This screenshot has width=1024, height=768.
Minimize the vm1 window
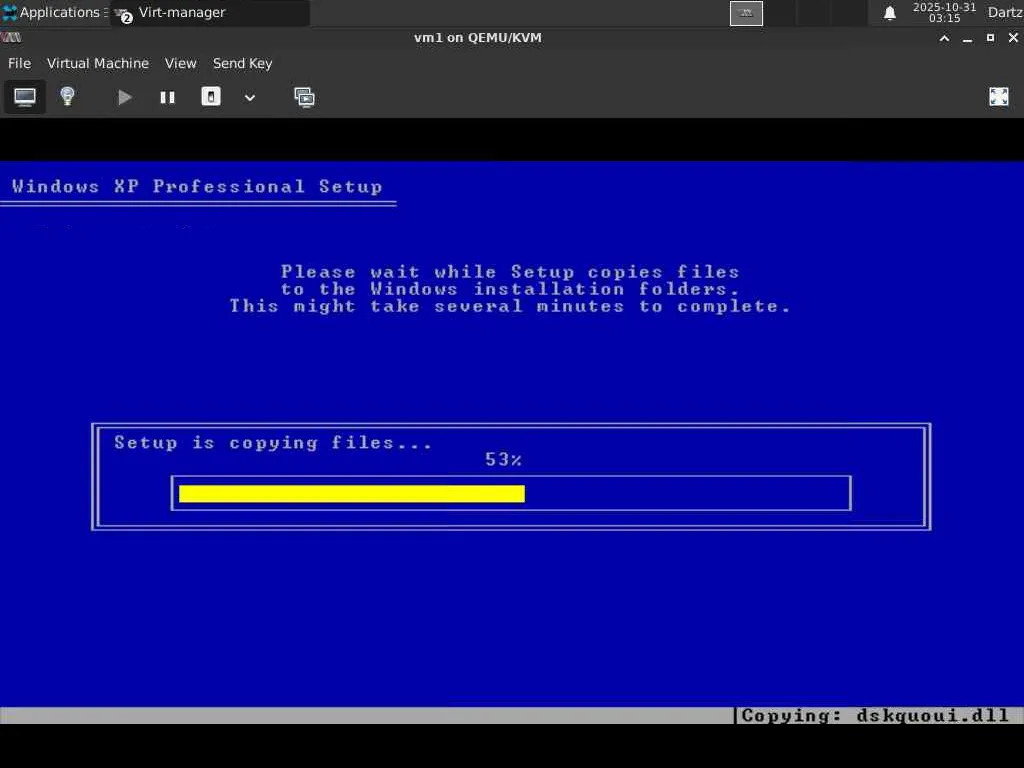(967, 38)
